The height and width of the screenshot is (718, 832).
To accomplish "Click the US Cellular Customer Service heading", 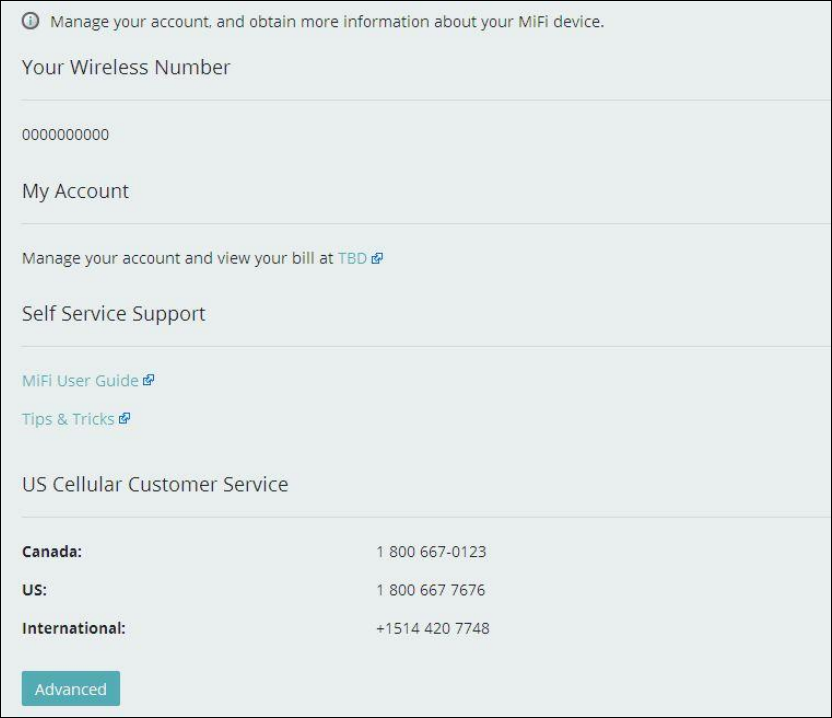I will [x=155, y=484].
